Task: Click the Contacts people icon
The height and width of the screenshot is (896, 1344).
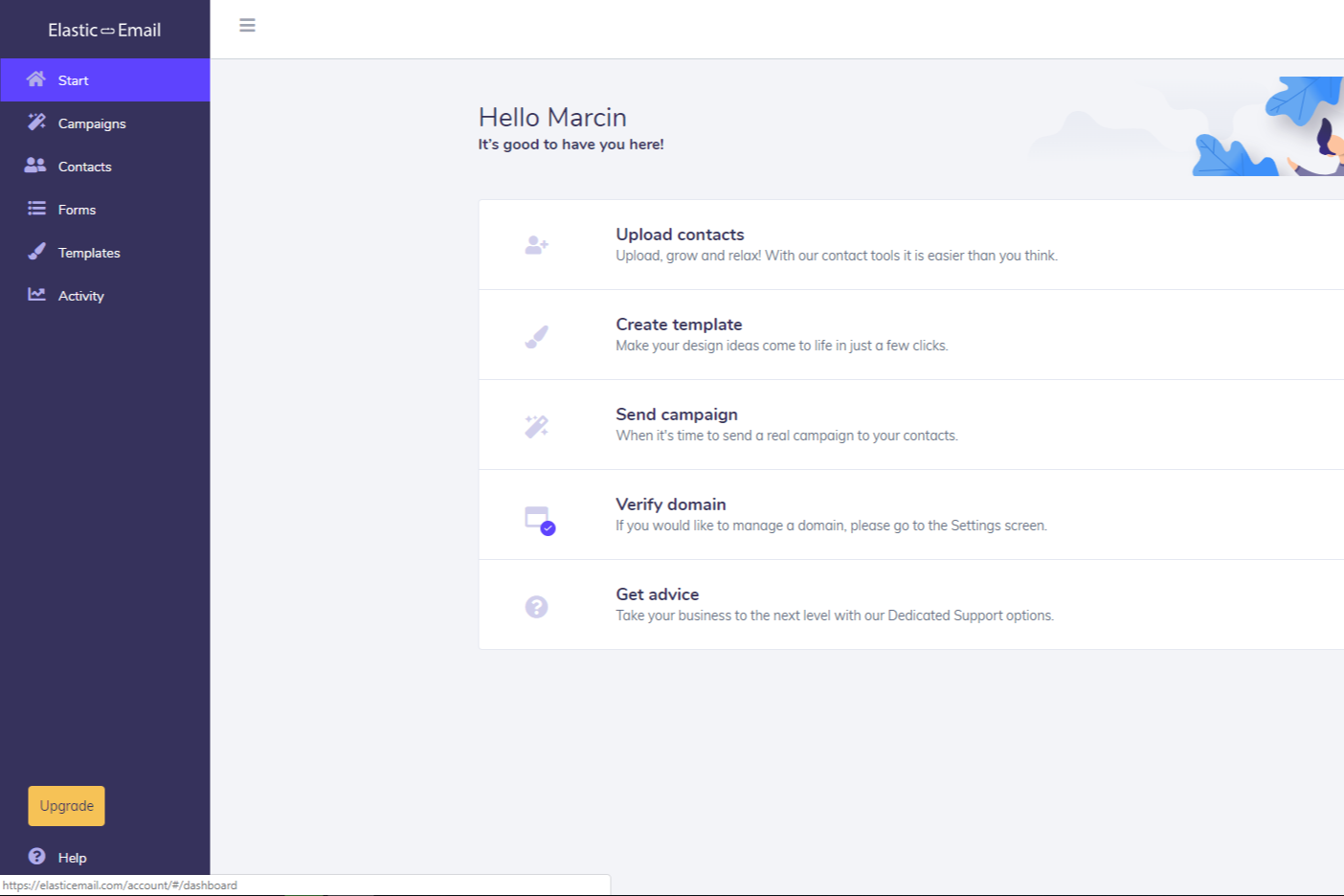Action: (35, 166)
